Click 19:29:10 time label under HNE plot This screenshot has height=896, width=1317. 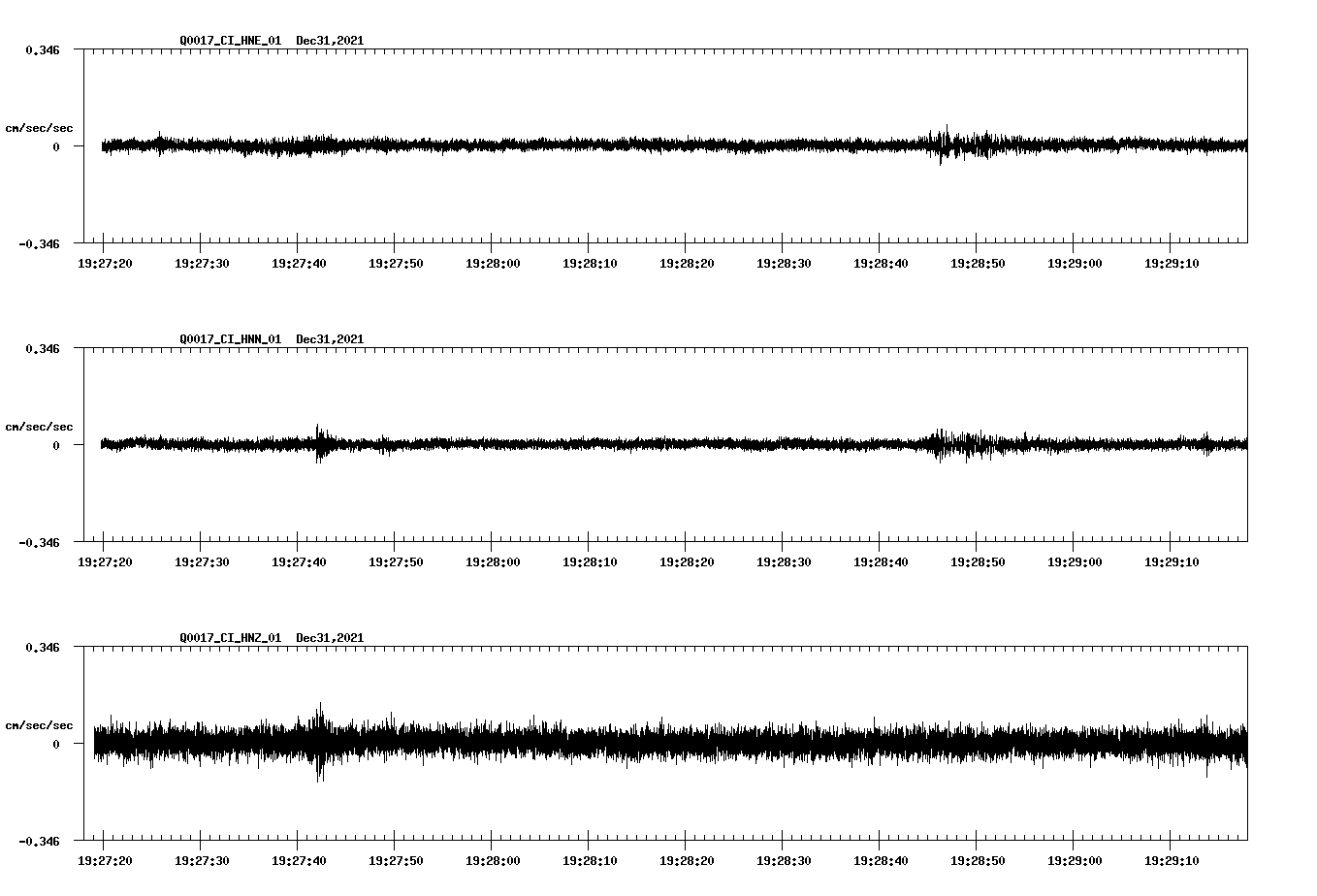coord(1172,264)
